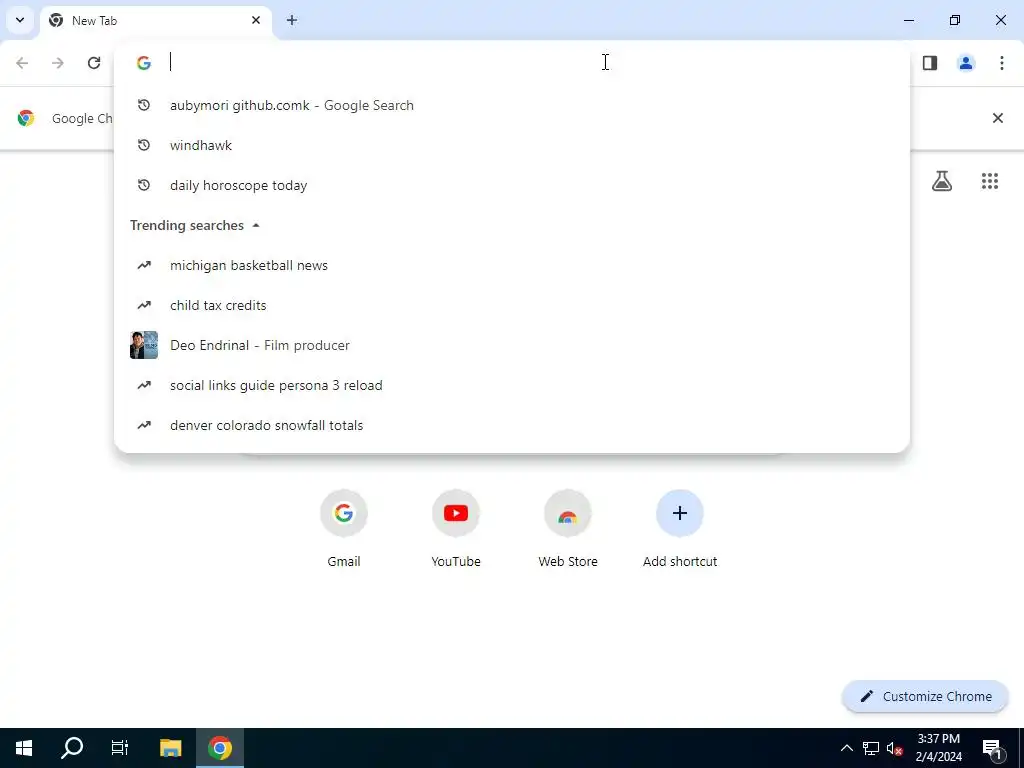The image size is (1024, 768).
Task: Open the taskbar clock and date
Action: [x=938, y=748]
